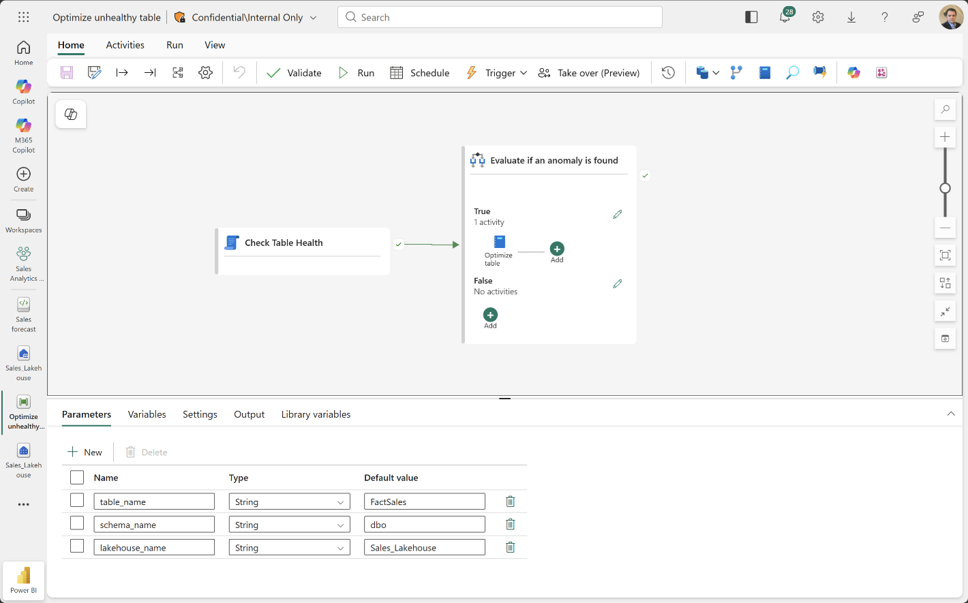The height and width of the screenshot is (603, 968).
Task: Open Type dropdown for table_name
Action: tap(290, 502)
